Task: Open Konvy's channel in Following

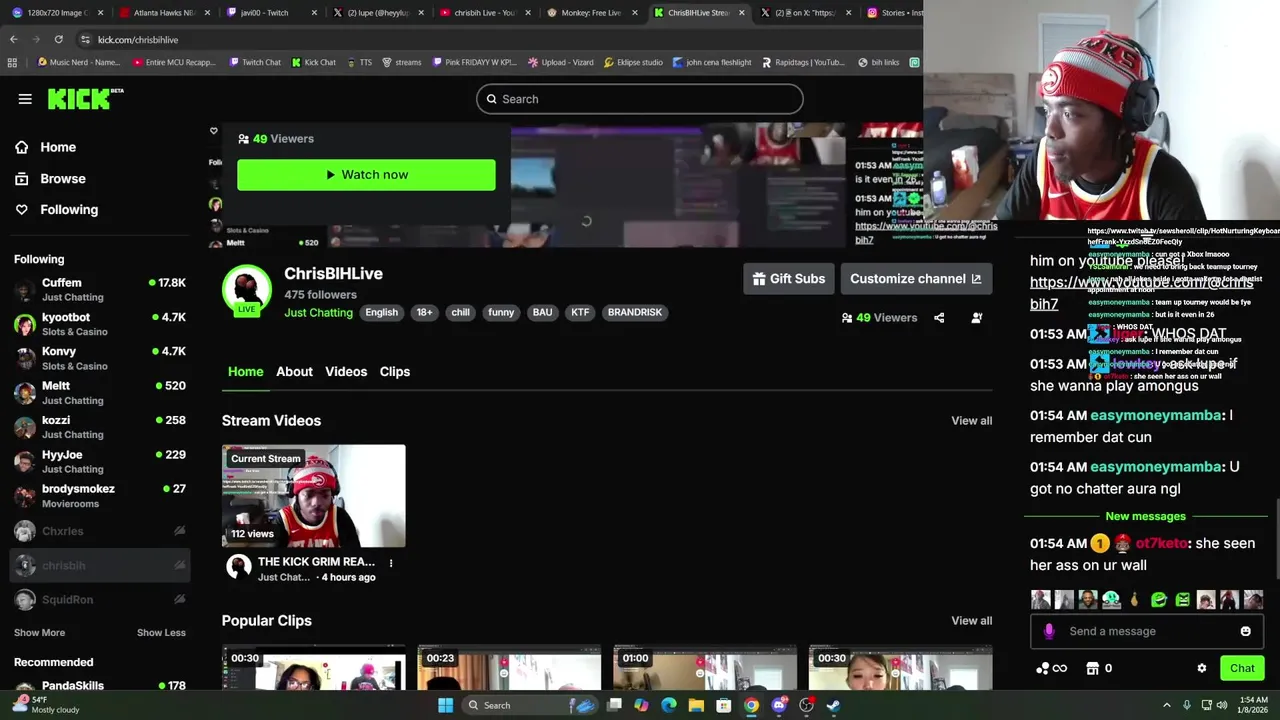Action: point(100,358)
